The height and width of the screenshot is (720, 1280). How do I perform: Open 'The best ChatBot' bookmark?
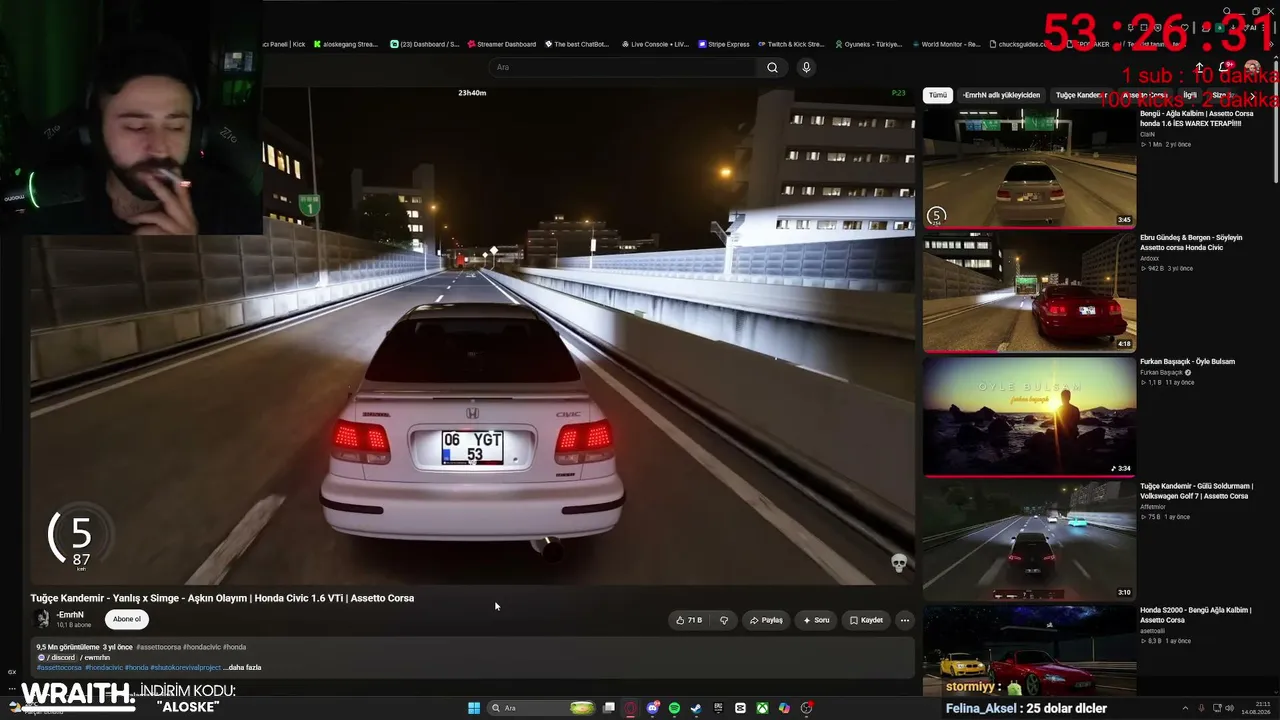coord(578,44)
